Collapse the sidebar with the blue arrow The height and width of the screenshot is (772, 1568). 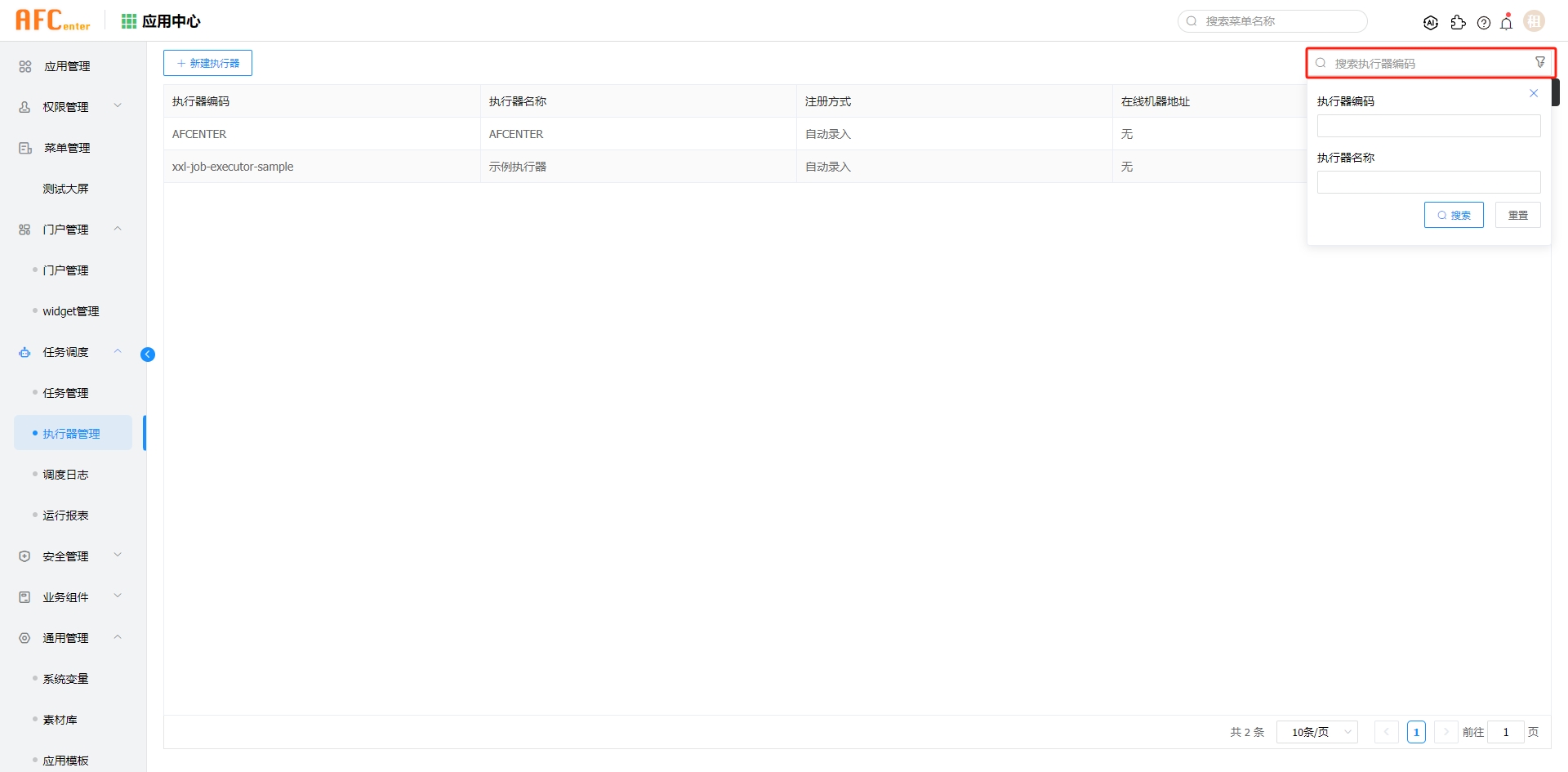coord(148,355)
